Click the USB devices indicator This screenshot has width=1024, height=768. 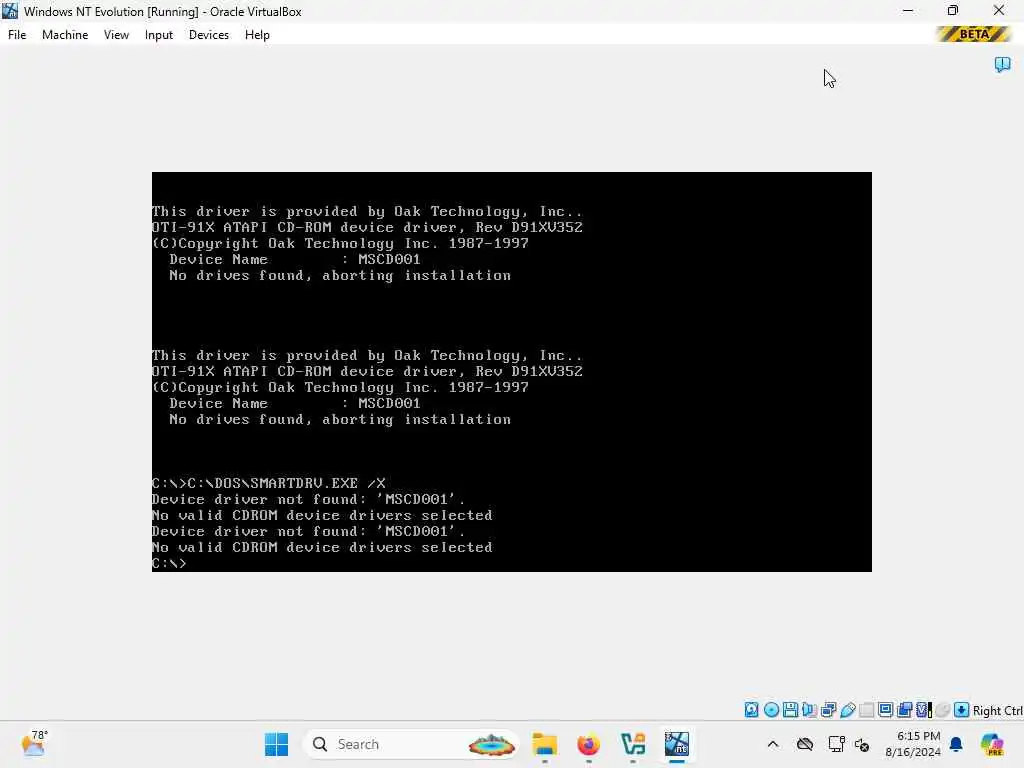click(x=848, y=710)
